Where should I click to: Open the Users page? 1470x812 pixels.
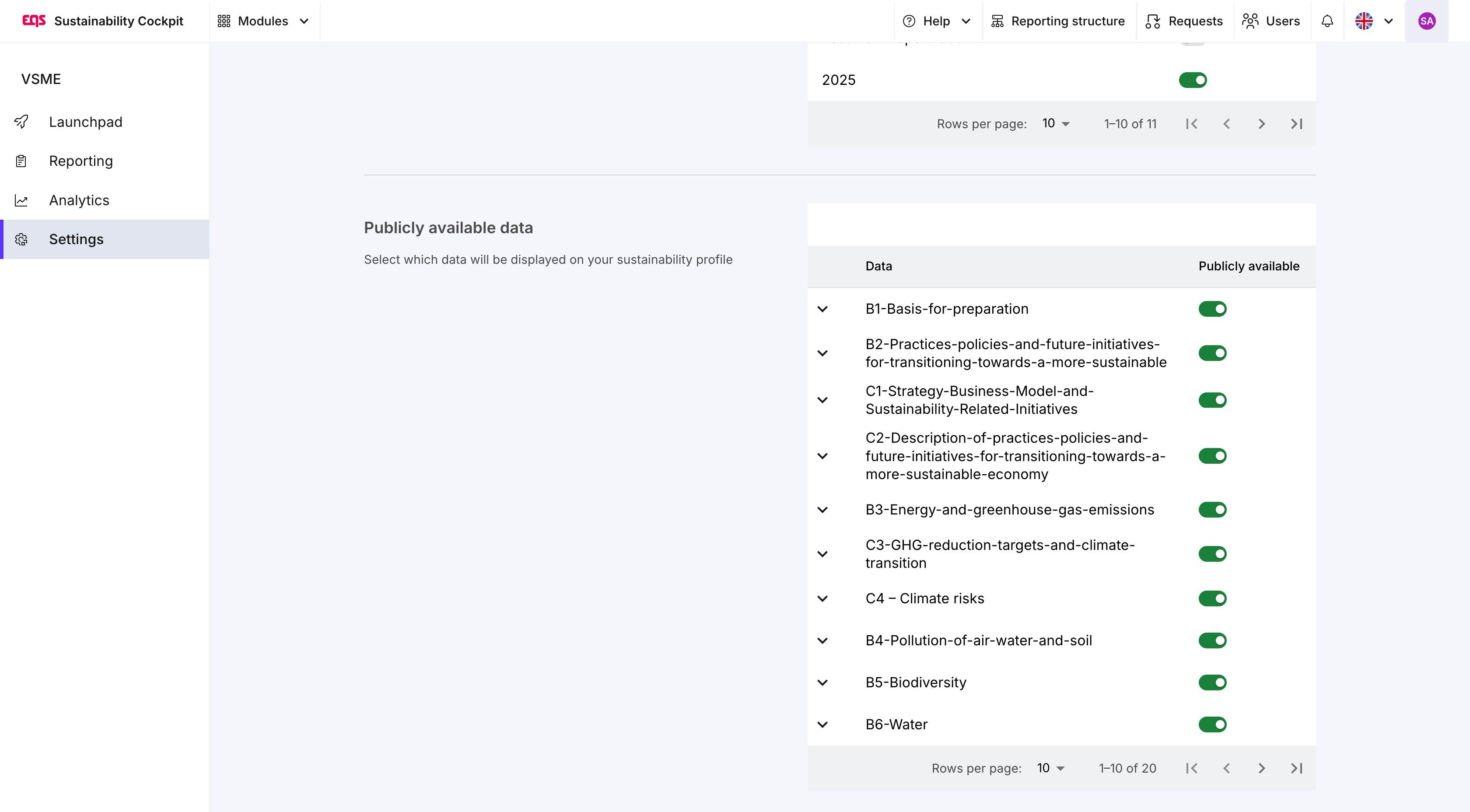(1271, 21)
